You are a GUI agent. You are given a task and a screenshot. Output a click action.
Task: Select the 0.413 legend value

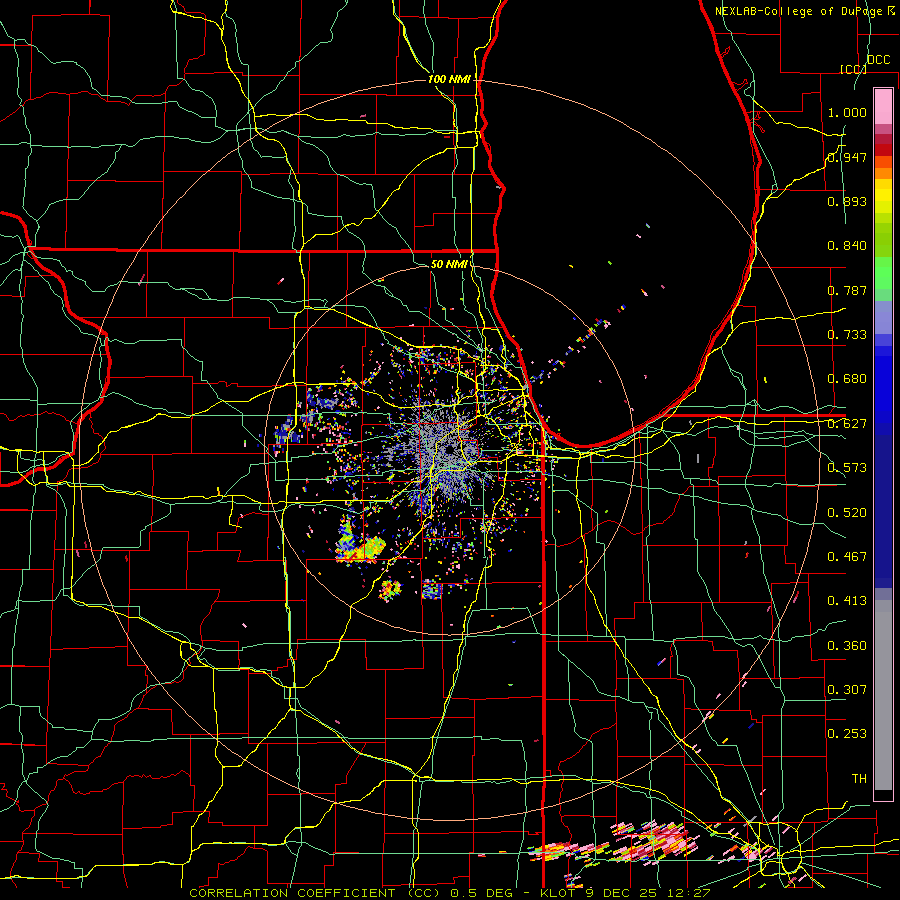coord(847,601)
